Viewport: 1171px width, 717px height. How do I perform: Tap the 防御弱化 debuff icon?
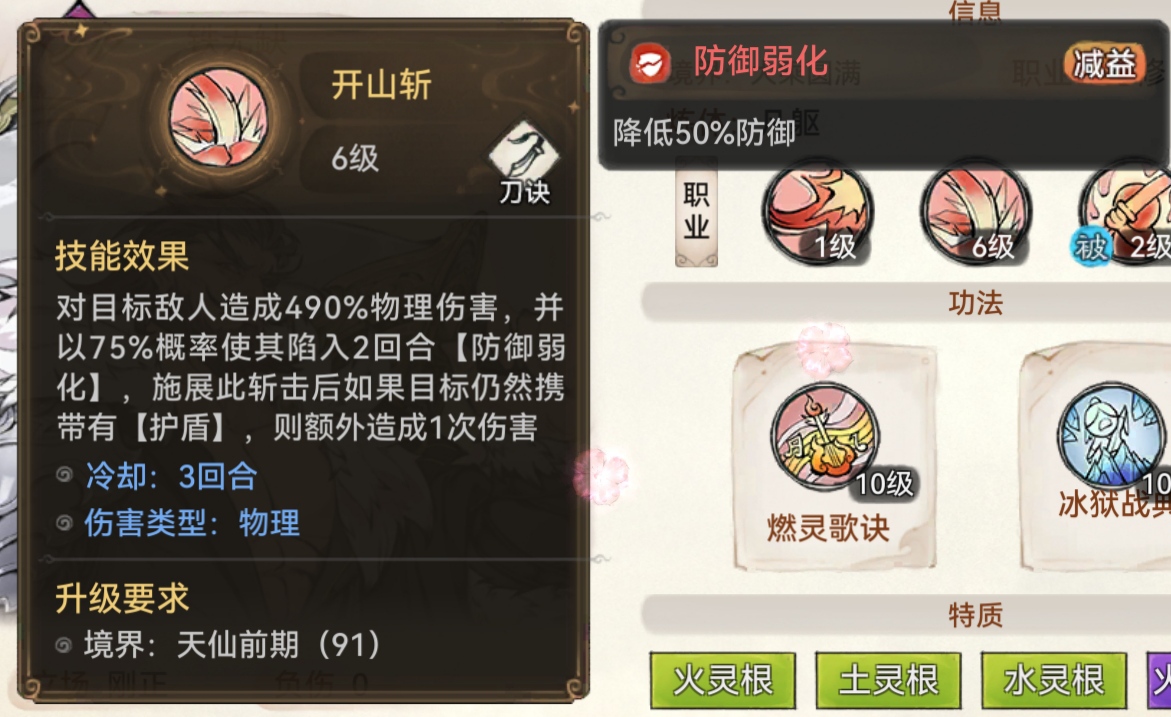pos(649,63)
